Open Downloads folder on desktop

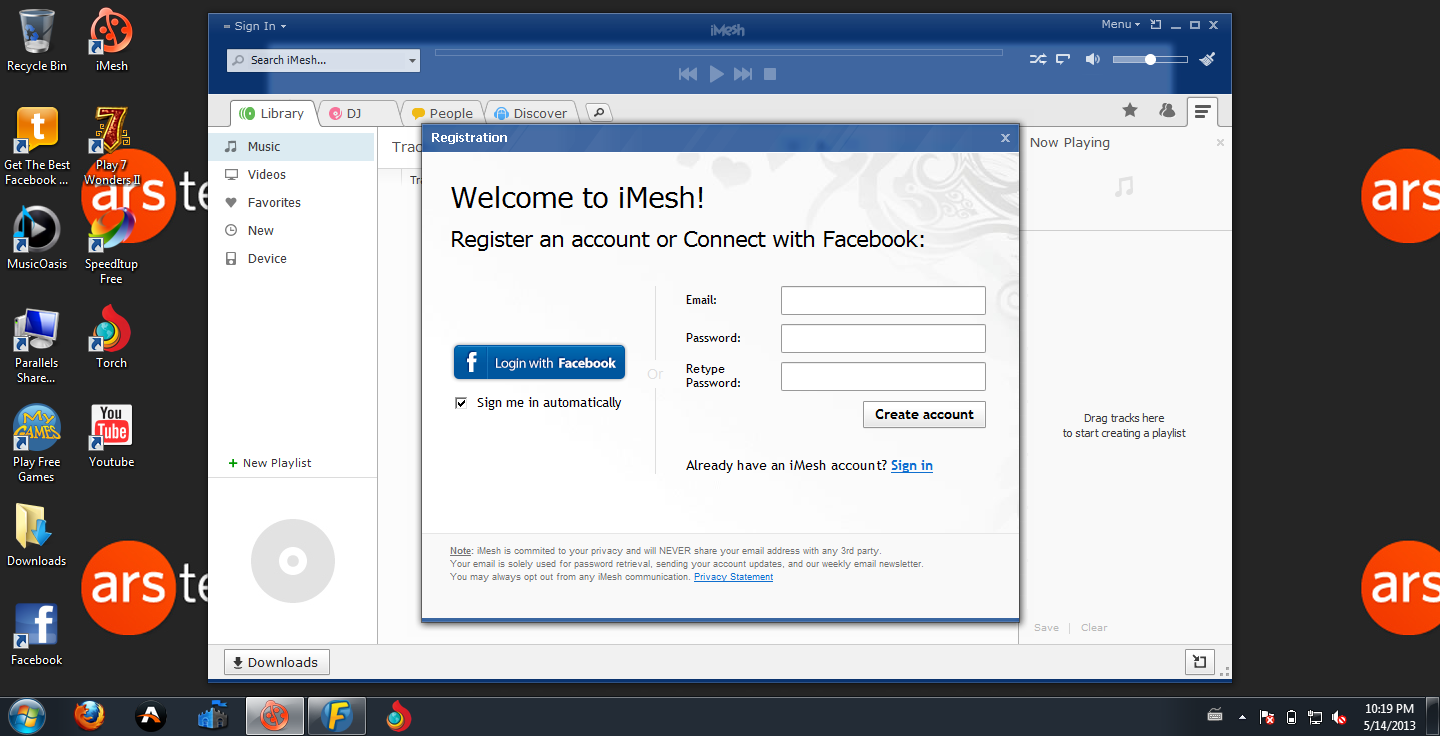coord(37,535)
